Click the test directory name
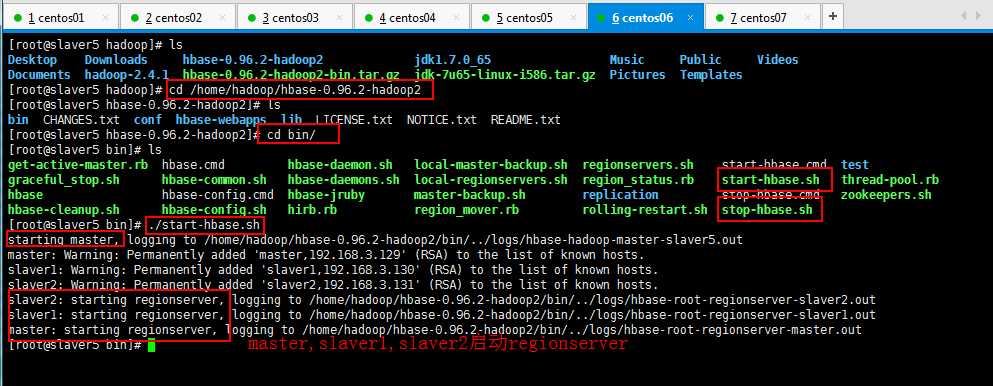This screenshot has width=993, height=386. click(855, 165)
